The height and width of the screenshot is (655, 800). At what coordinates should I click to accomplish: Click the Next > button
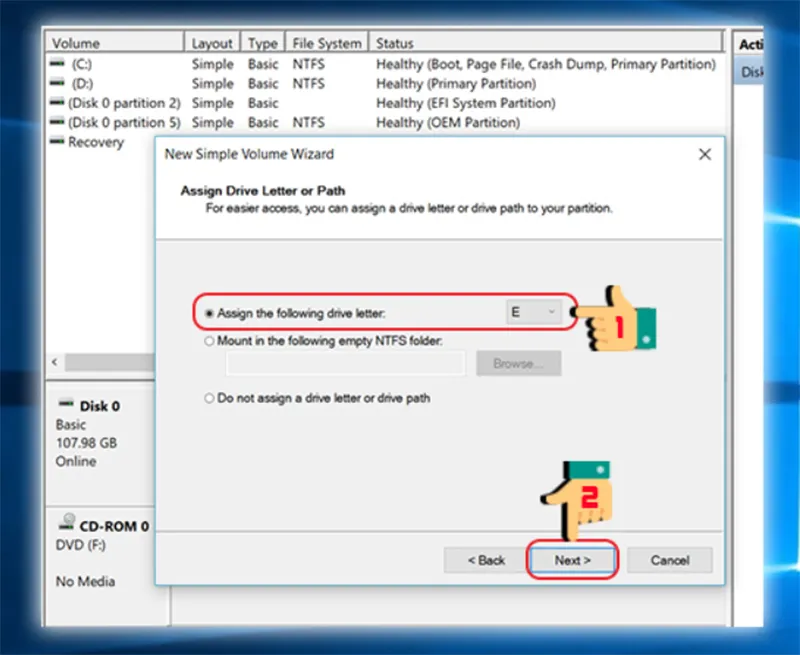572,560
